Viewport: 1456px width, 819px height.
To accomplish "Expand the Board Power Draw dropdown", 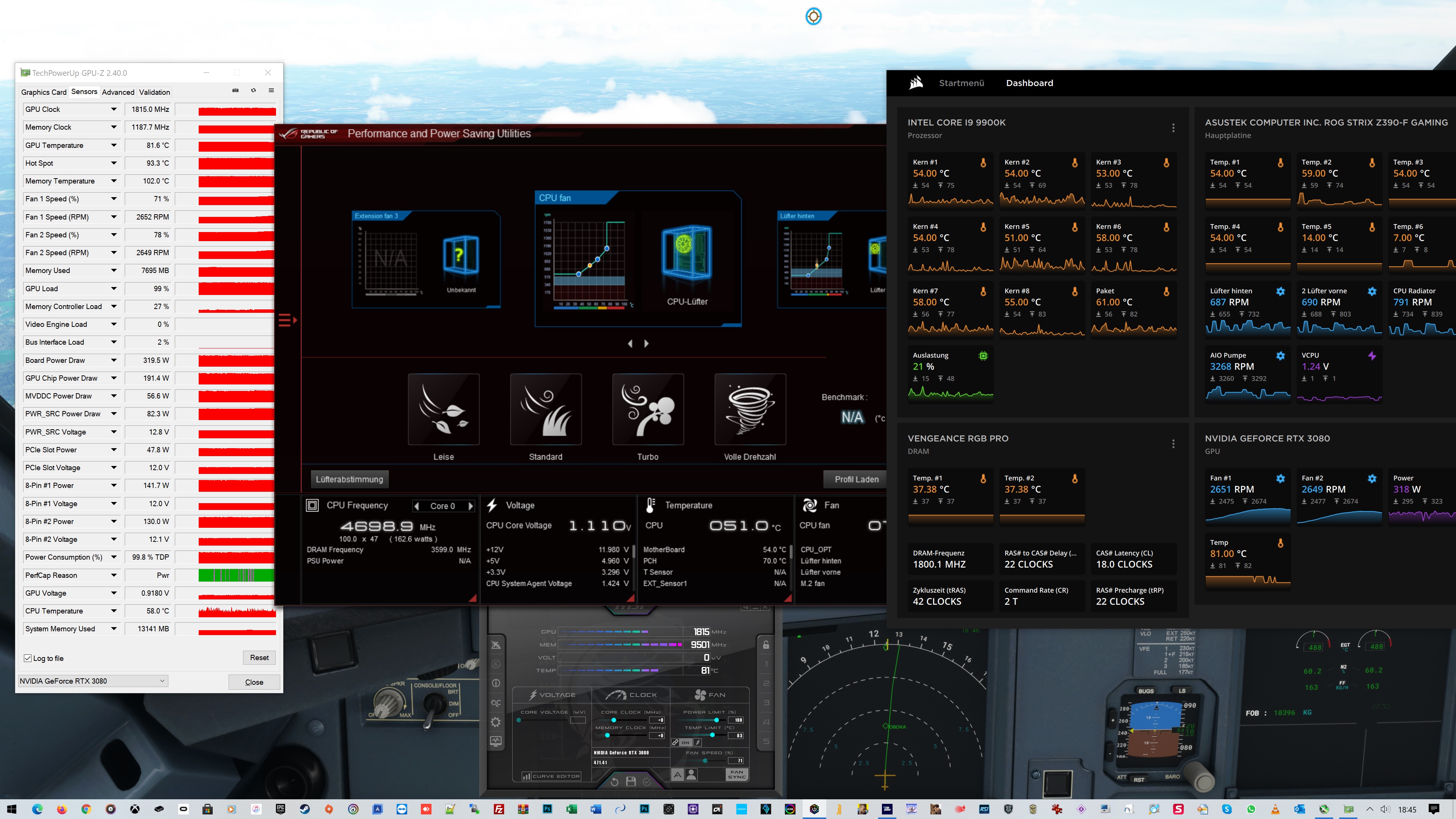I will click(114, 361).
